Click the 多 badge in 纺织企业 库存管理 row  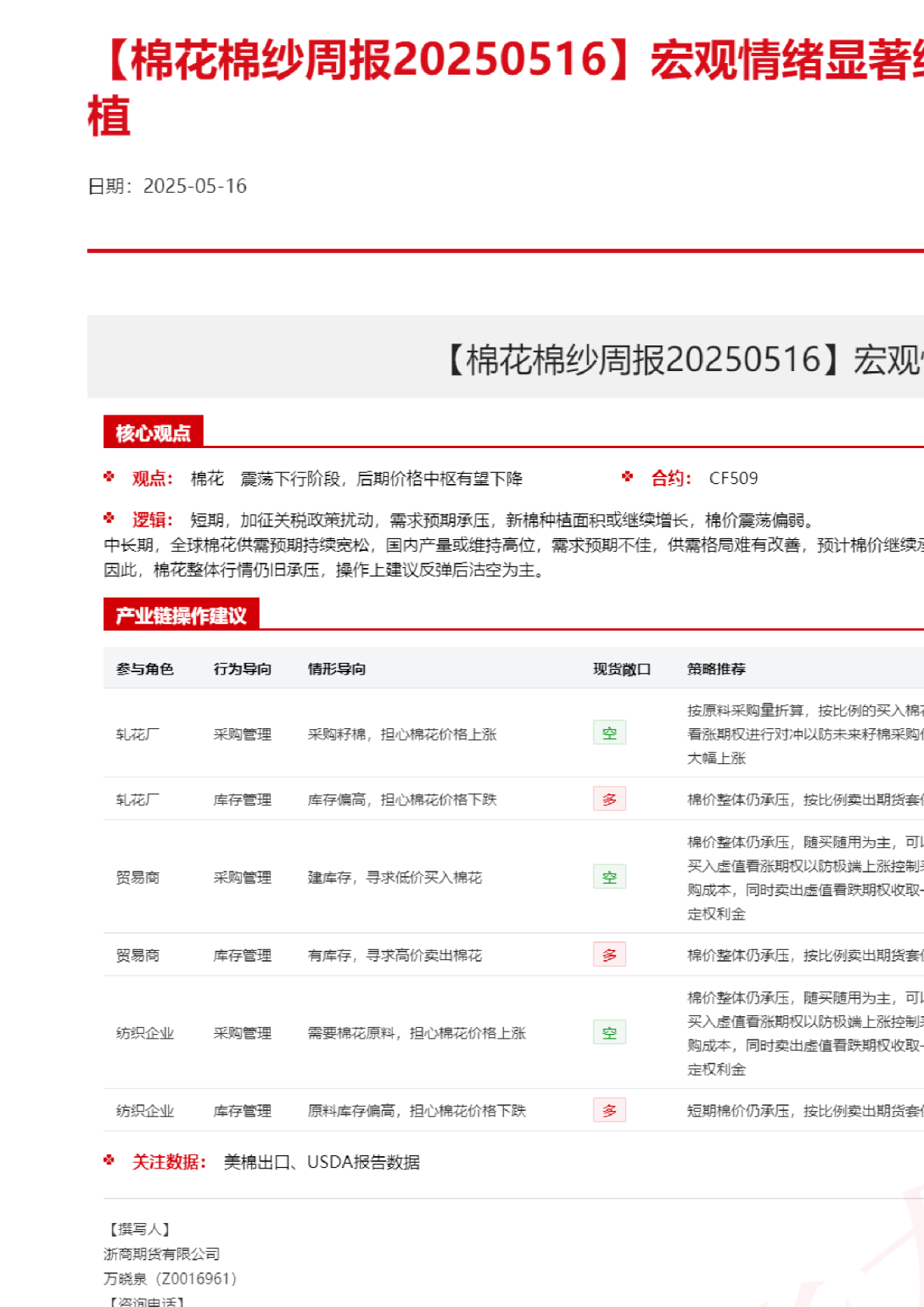point(609,1110)
